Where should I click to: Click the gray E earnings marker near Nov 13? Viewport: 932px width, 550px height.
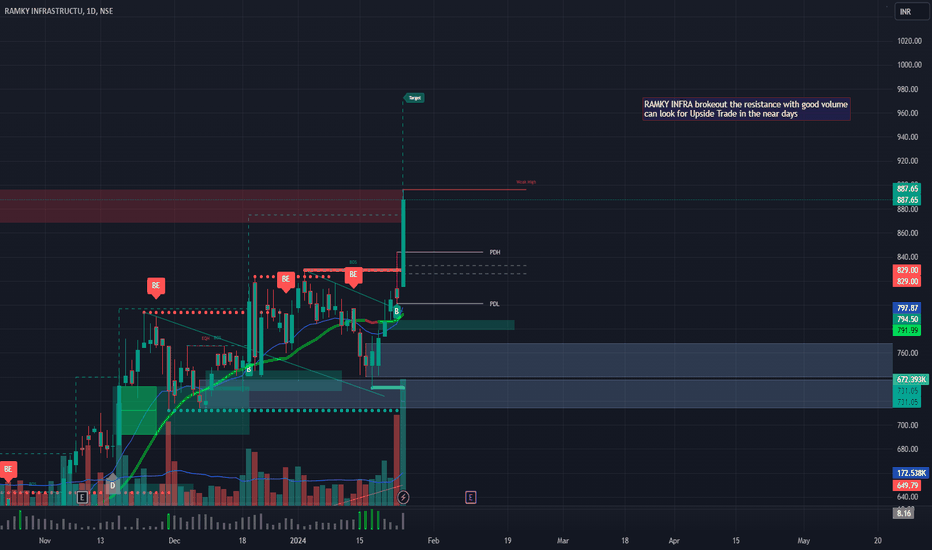[x=82, y=497]
